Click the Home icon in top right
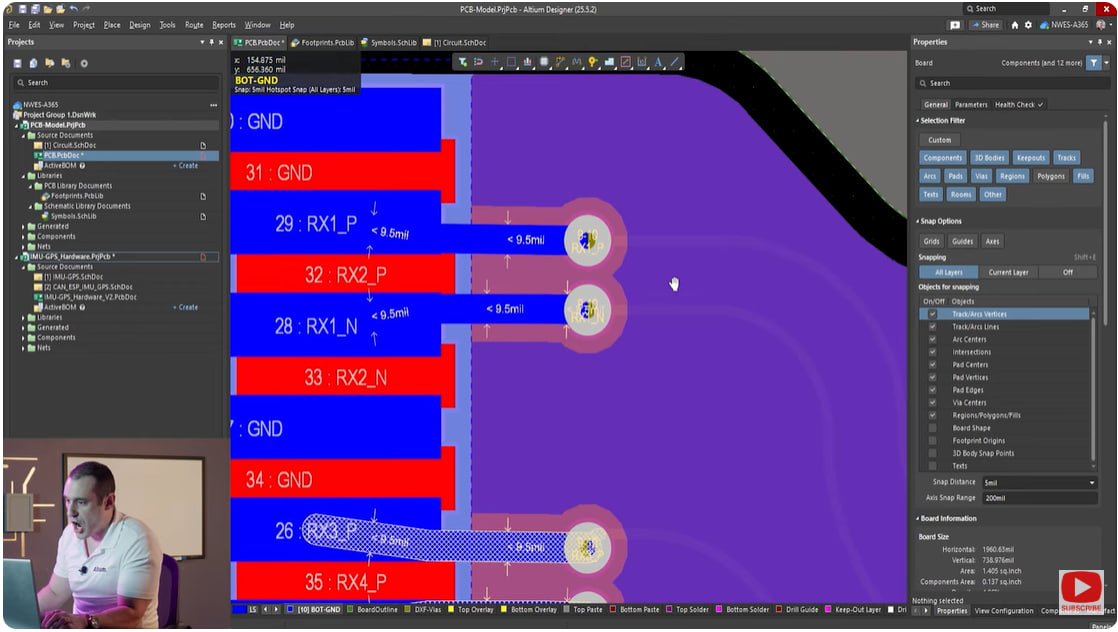The height and width of the screenshot is (632, 1118). coord(1015,25)
